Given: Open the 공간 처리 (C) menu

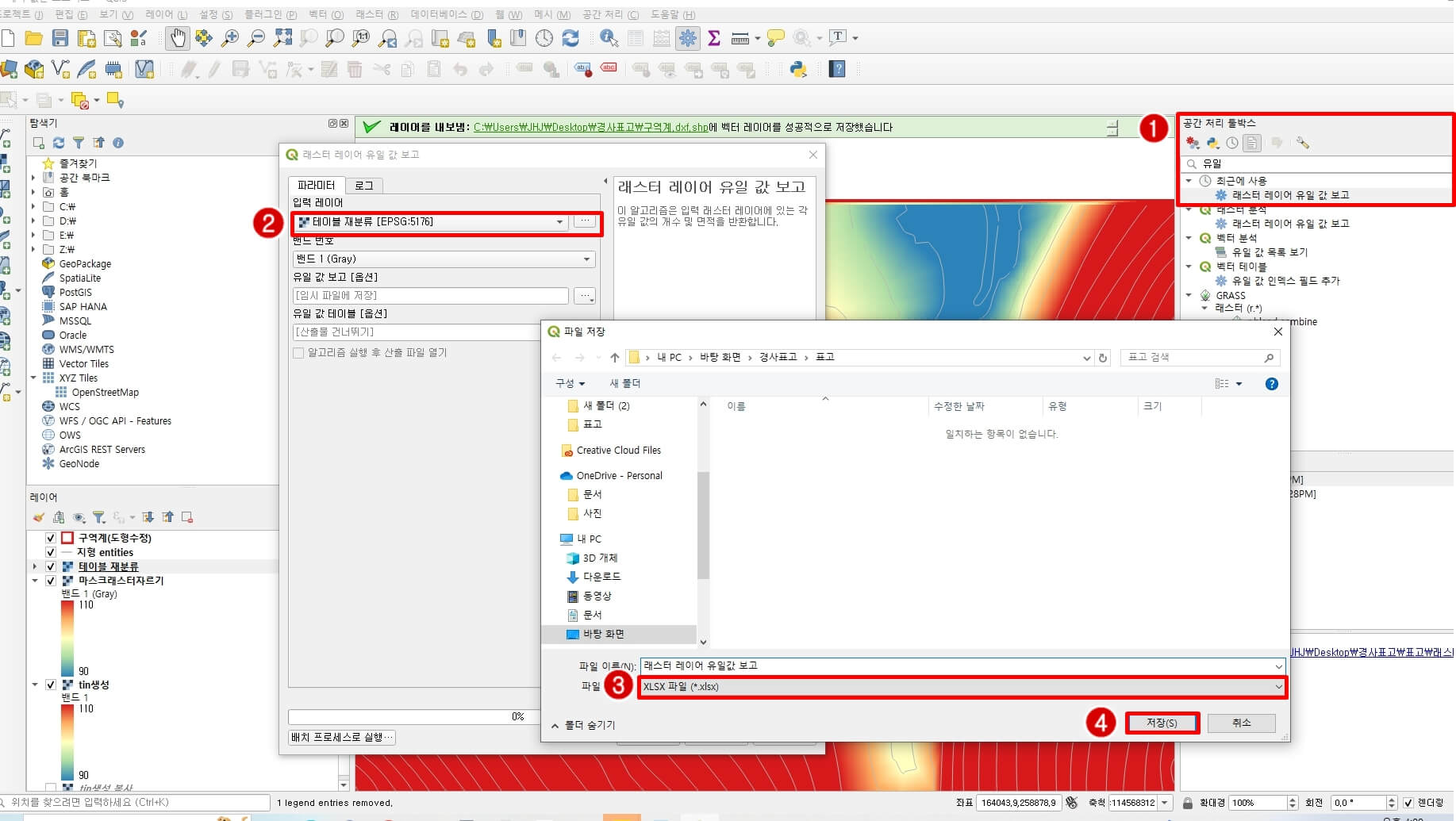Looking at the screenshot, I should [610, 14].
